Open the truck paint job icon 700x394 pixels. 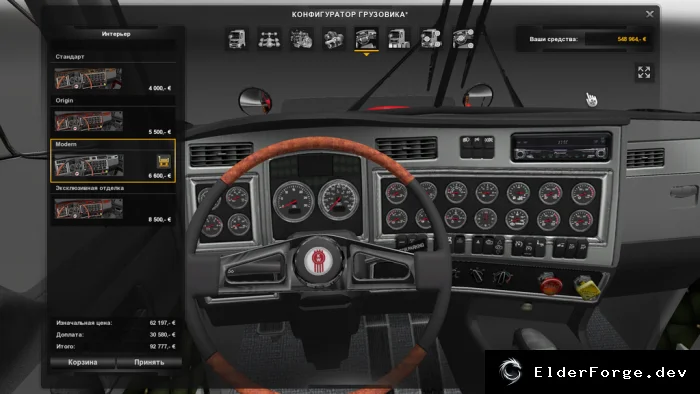399,39
